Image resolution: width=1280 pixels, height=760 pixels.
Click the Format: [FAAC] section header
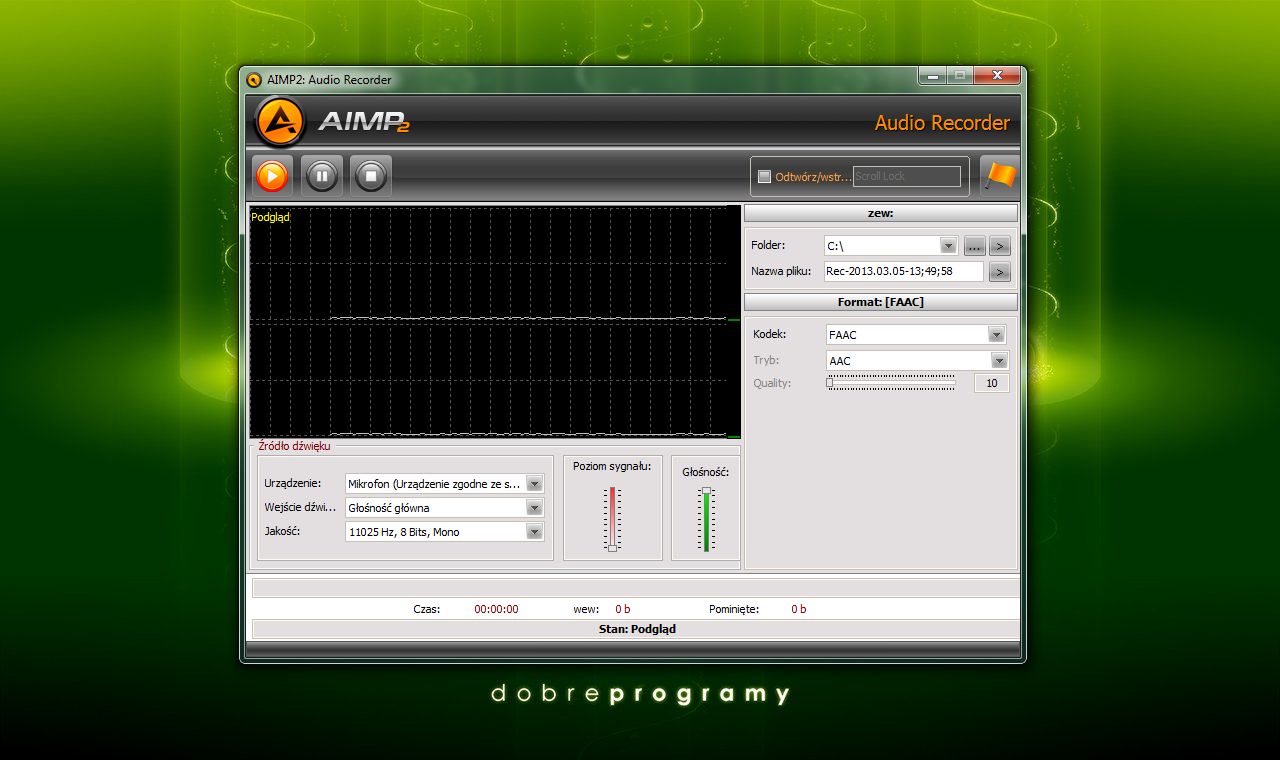tap(881, 301)
